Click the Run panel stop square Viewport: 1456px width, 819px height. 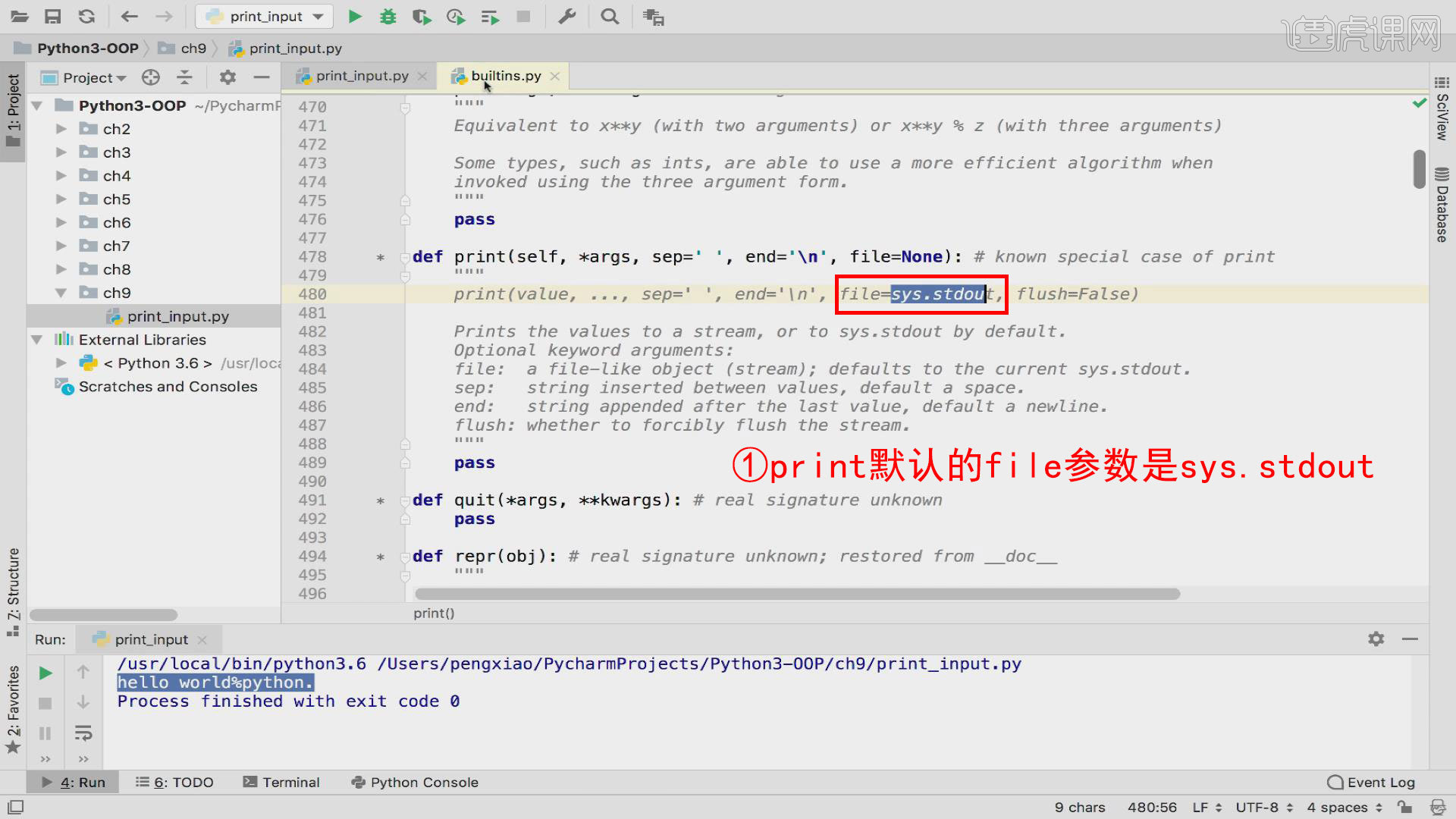click(45, 704)
